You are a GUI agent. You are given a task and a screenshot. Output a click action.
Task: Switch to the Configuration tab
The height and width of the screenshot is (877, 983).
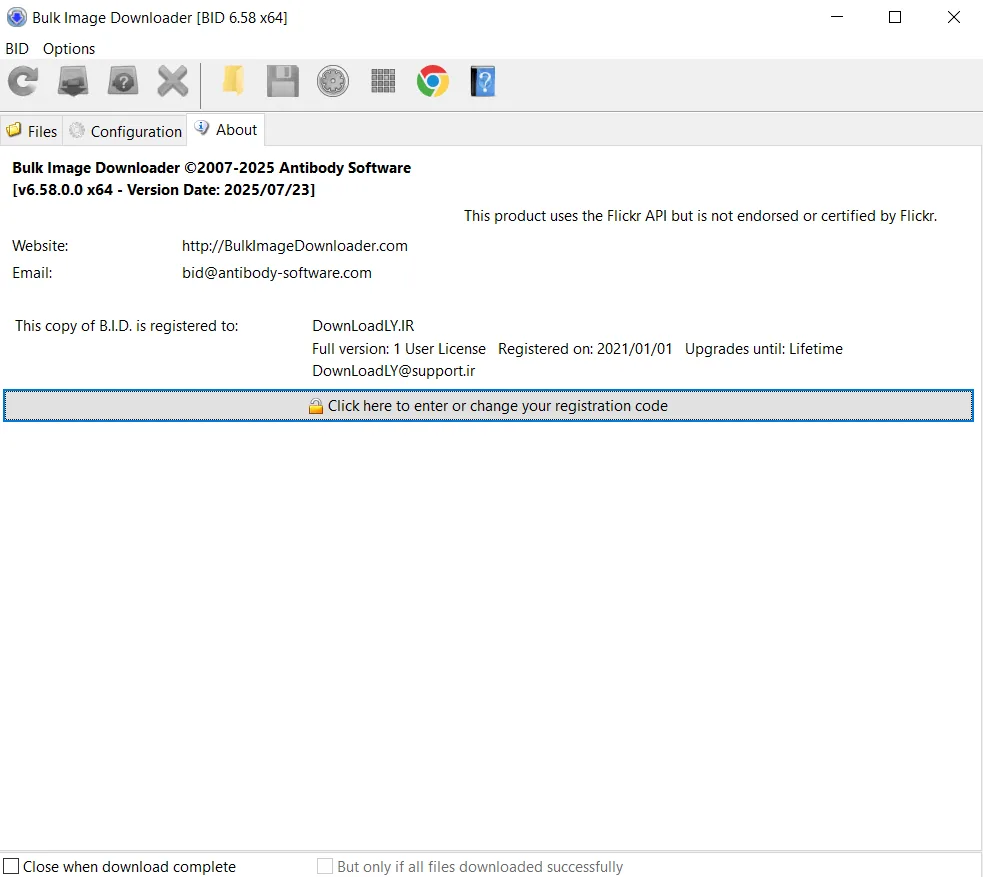coord(125,131)
